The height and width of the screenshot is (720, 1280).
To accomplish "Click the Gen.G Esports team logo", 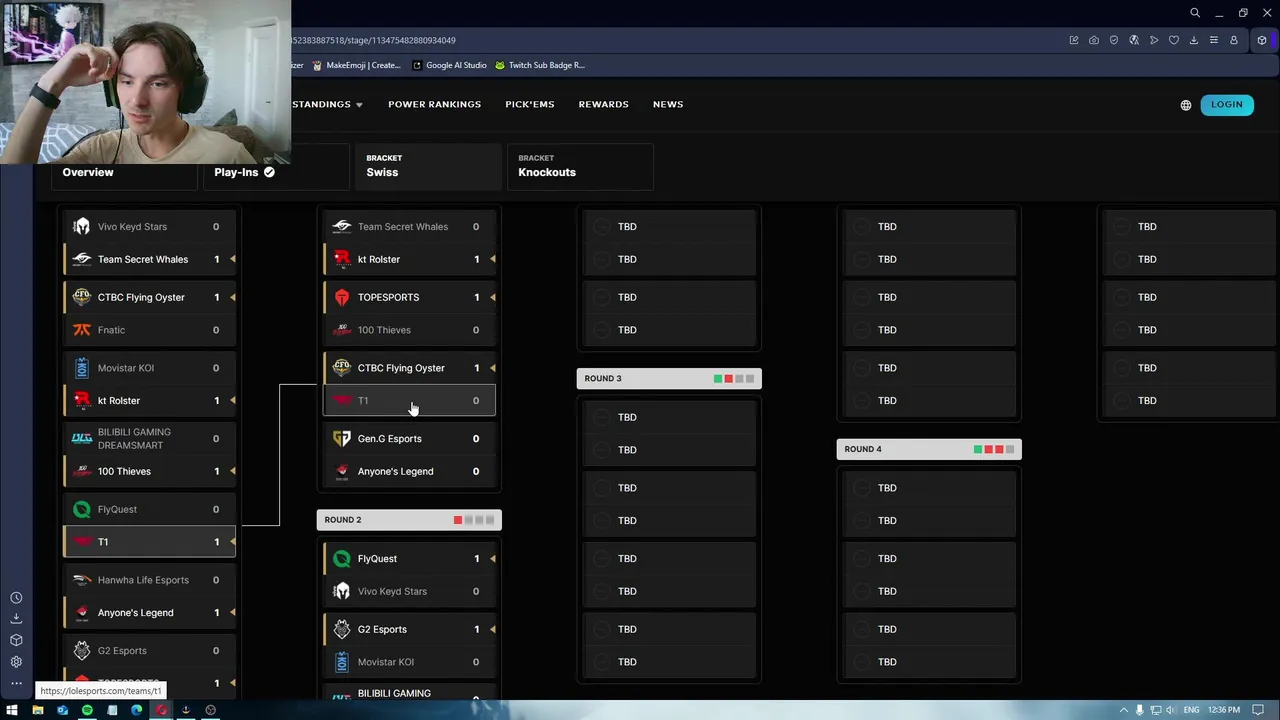I will coord(342,439).
